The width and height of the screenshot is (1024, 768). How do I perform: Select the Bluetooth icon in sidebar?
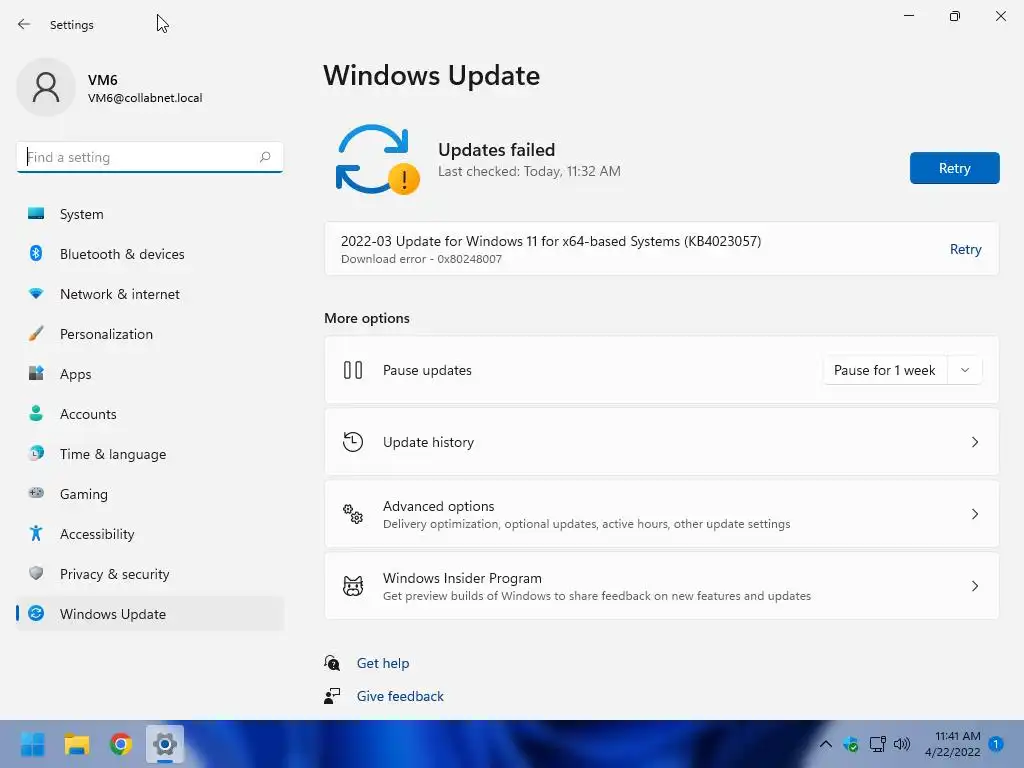click(x=36, y=253)
